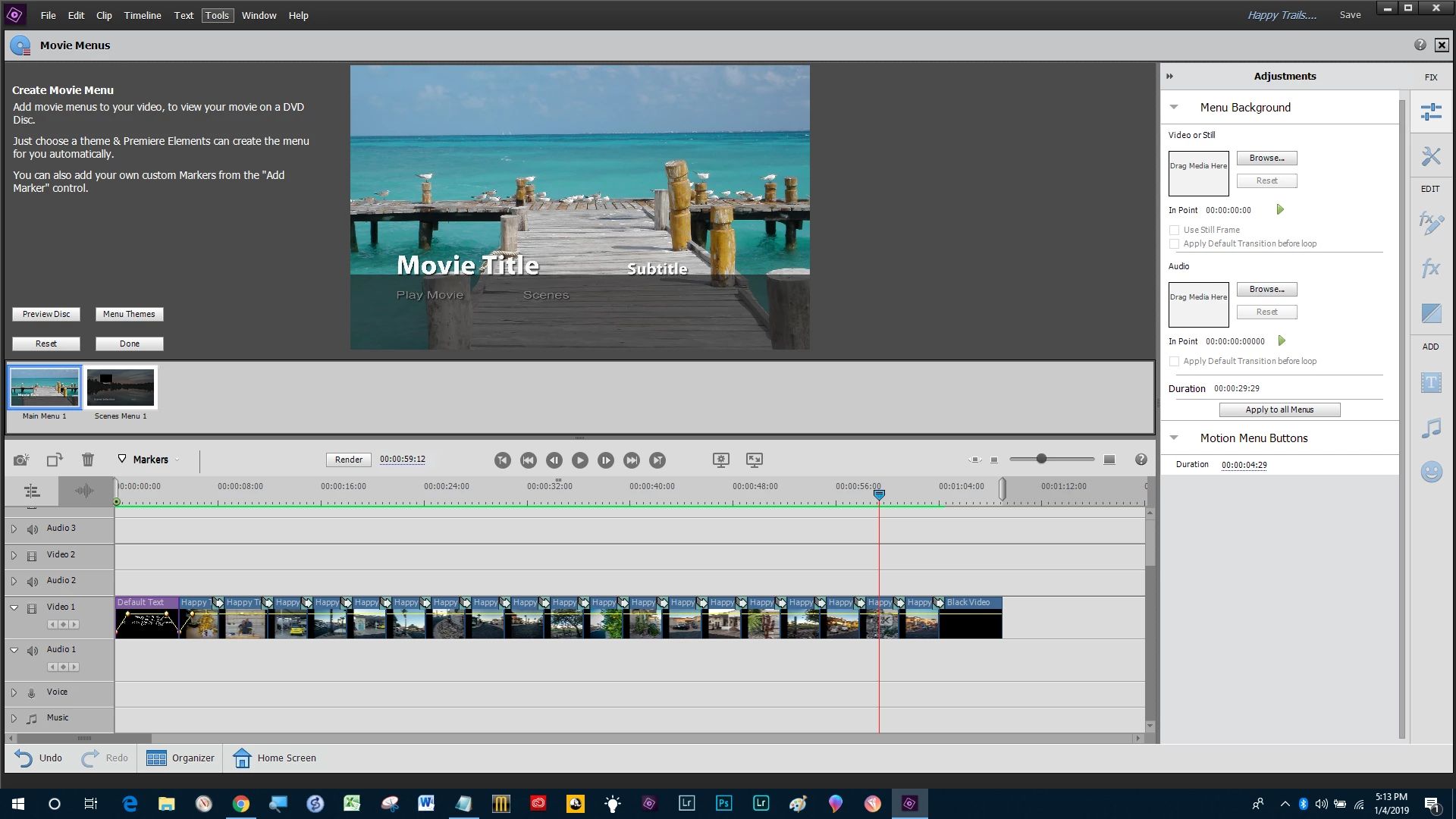1456x819 pixels.
Task: Open the Adjustments sliders panel icon
Action: [x=1431, y=112]
